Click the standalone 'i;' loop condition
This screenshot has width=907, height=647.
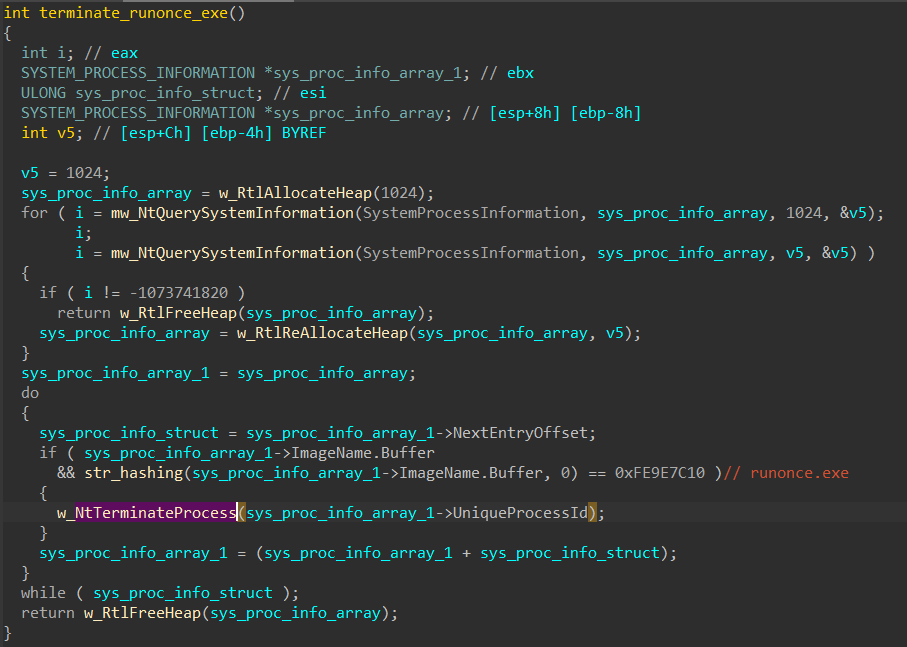(x=83, y=233)
